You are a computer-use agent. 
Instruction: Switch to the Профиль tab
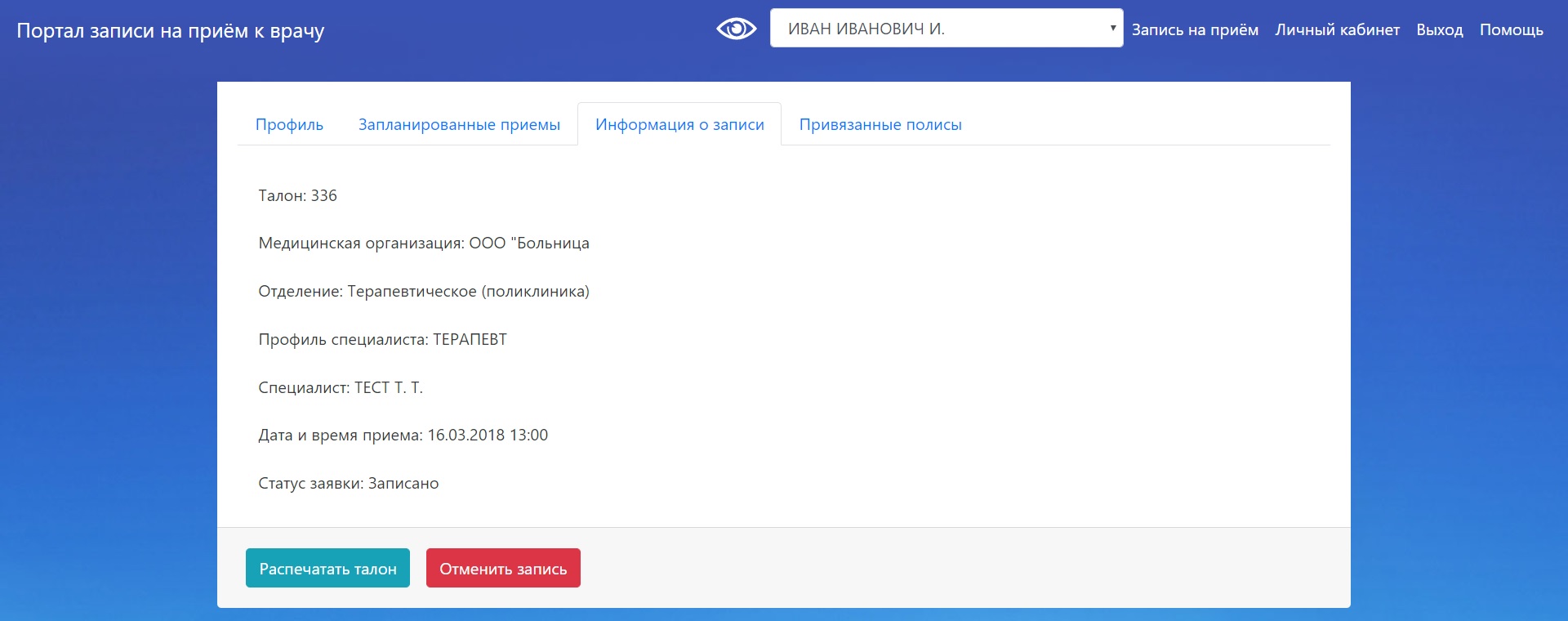(x=289, y=125)
